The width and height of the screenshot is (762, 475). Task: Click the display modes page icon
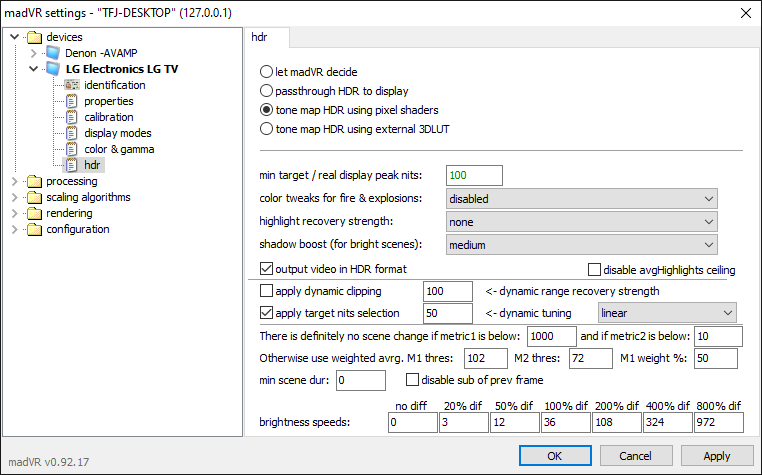71,133
